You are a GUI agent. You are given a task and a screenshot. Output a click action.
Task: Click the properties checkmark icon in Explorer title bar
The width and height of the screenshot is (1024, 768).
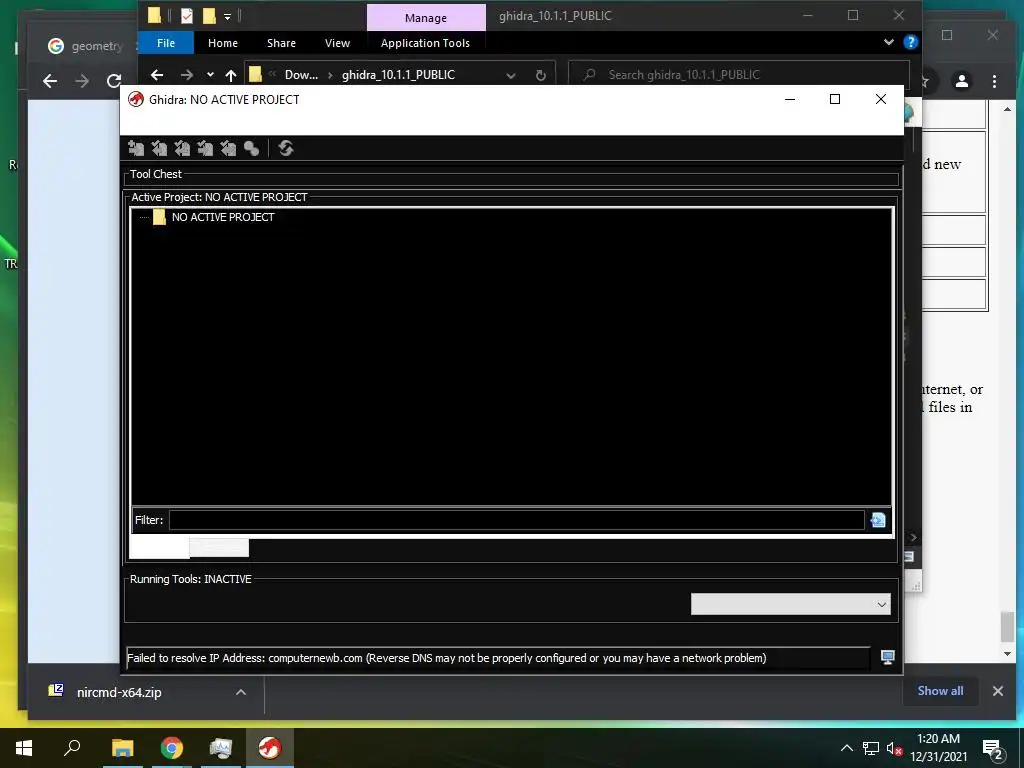pyautogui.click(x=187, y=16)
